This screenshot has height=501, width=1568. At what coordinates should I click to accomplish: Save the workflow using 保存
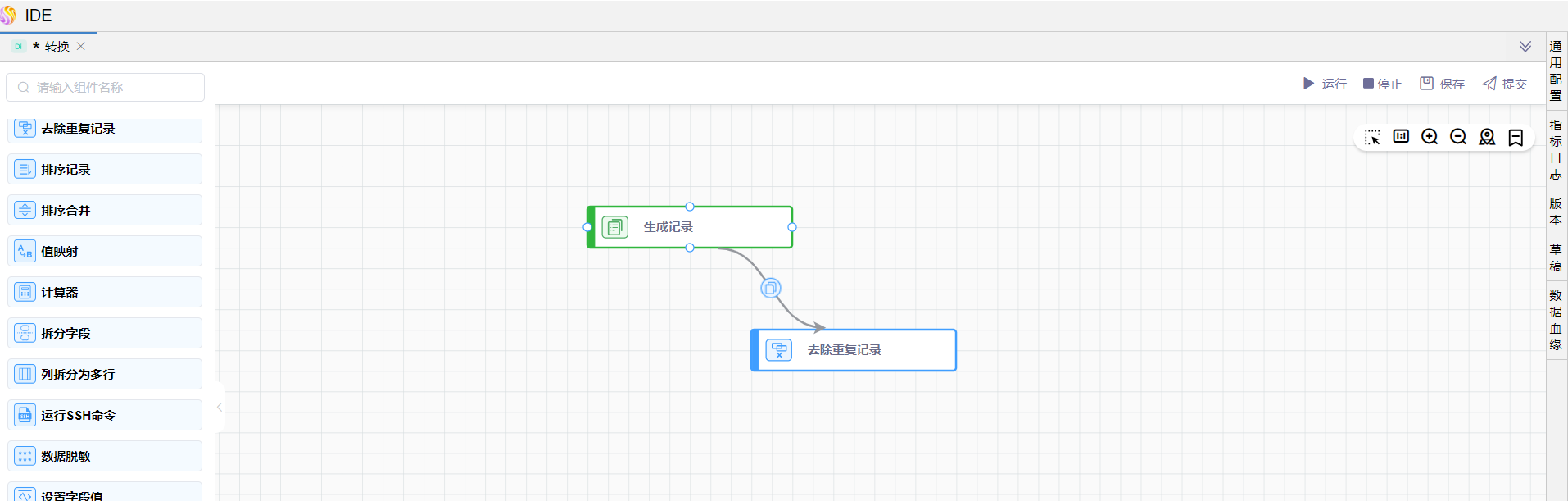[x=1442, y=84]
